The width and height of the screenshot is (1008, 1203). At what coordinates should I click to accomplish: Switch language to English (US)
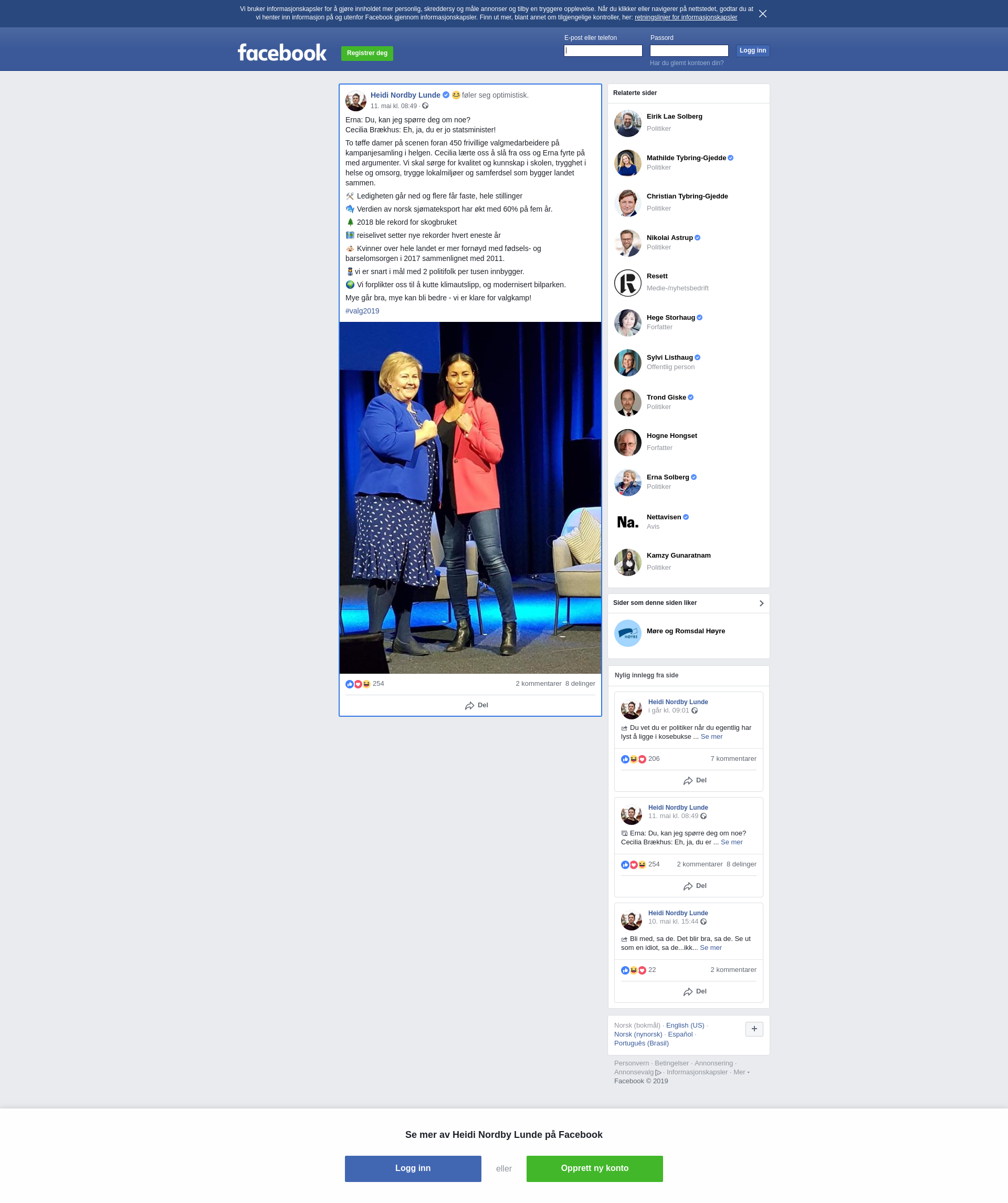tap(685, 1026)
